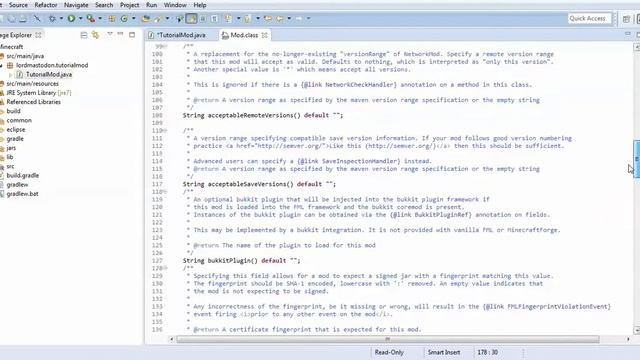Open the Navigate menu

tap(76, 5)
